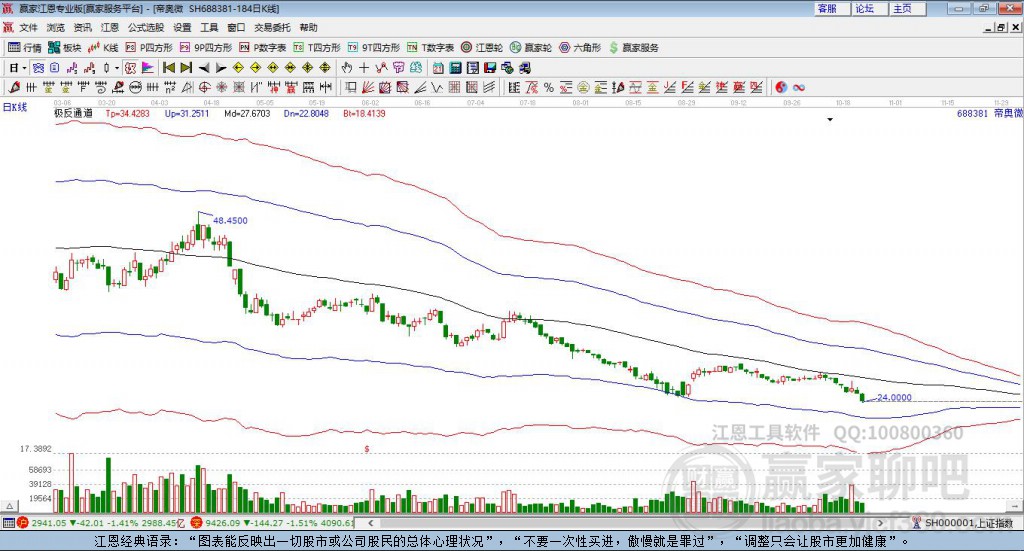Expand the 日 period dropdown arrow
This screenshot has width=1024, height=551.
pyautogui.click(x=24, y=68)
